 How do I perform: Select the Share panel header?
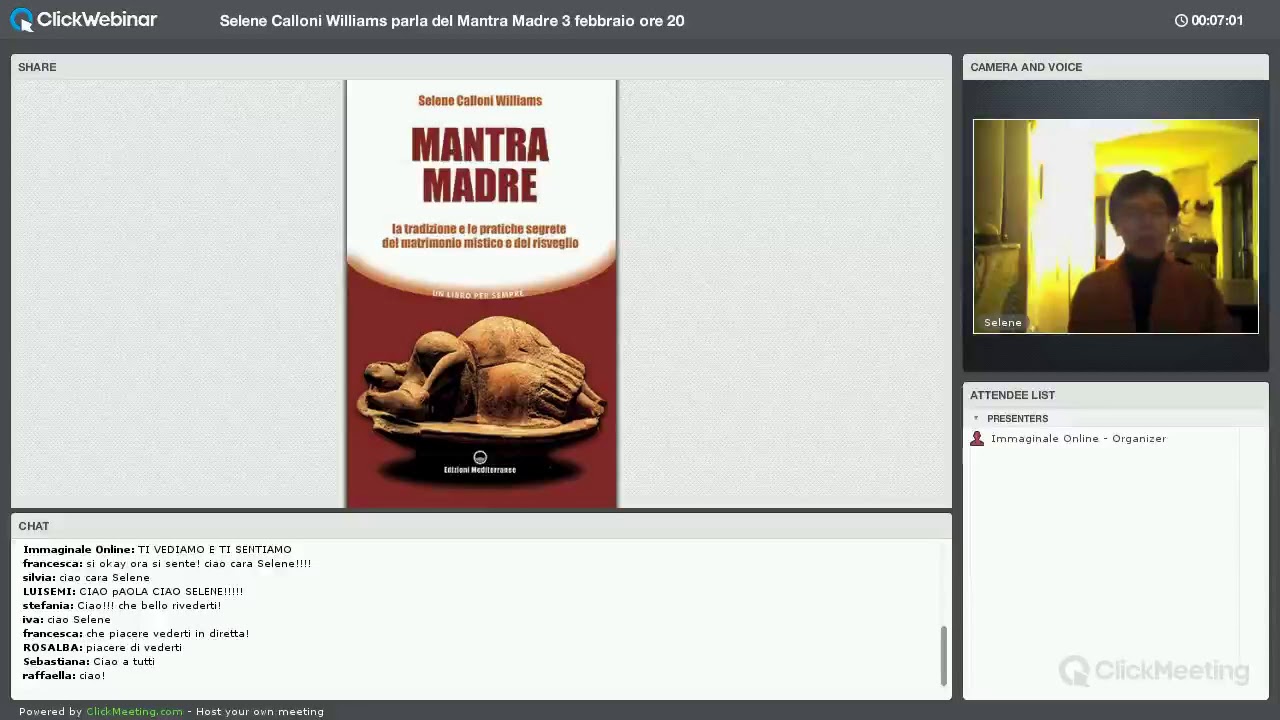(481, 67)
